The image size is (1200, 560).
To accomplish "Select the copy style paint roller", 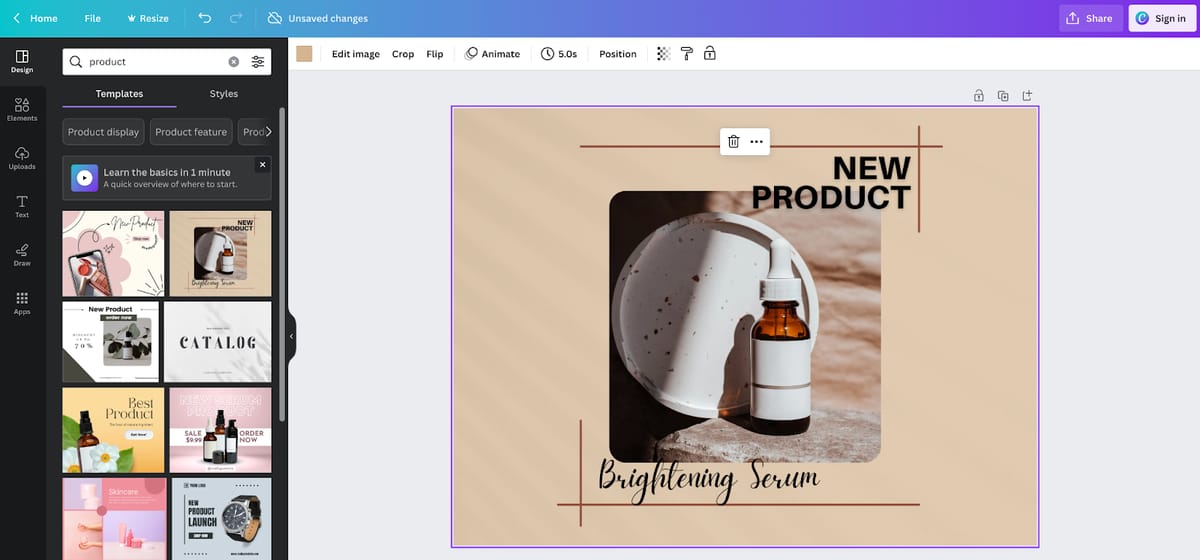I will tap(687, 54).
